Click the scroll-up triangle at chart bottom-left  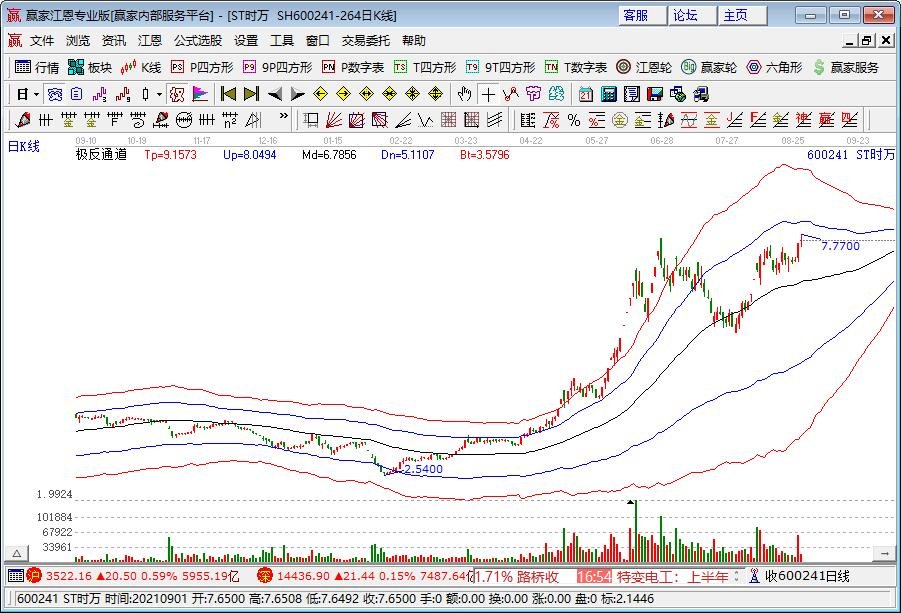tap(17, 554)
